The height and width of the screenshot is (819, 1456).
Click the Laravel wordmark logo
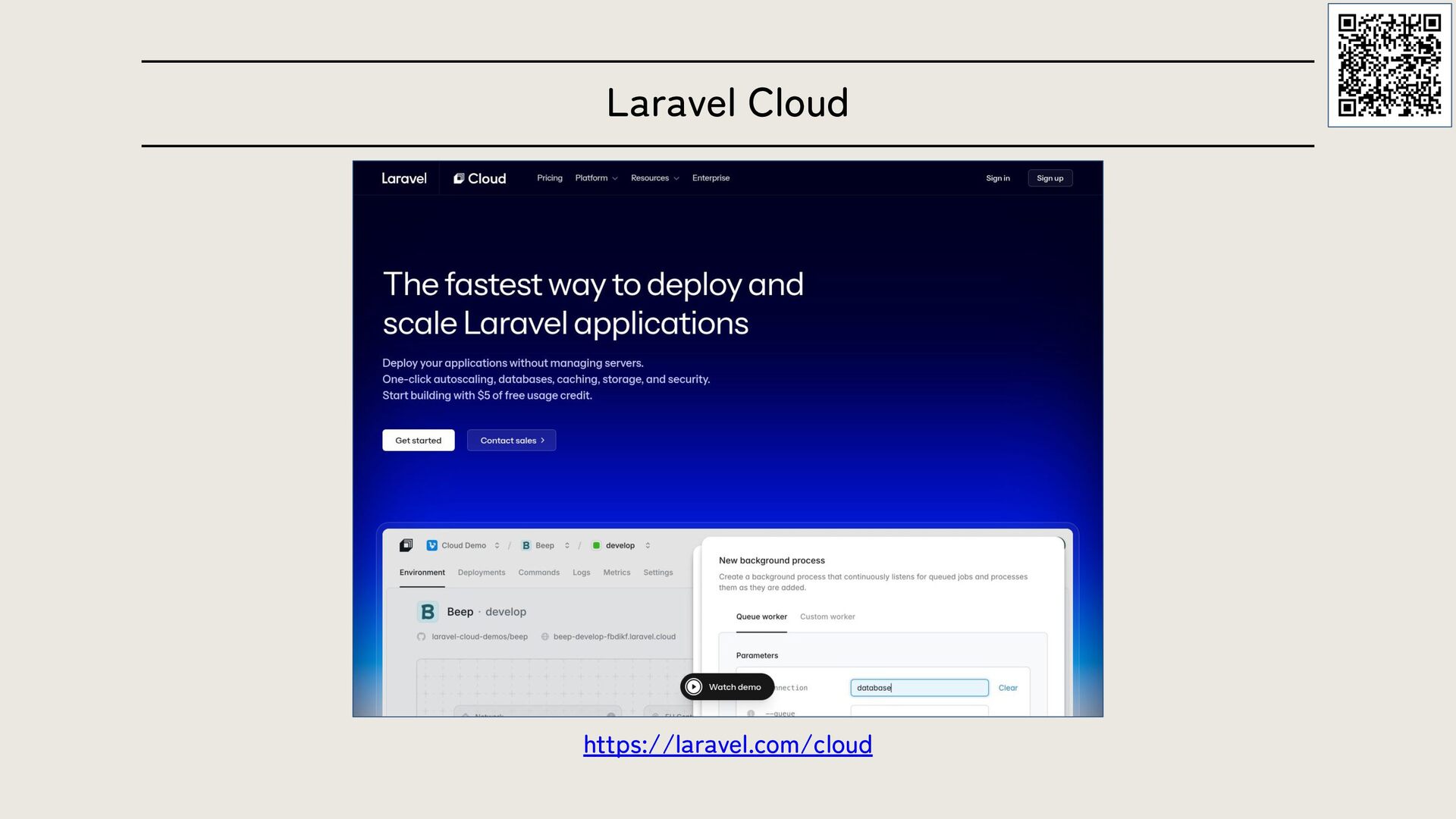404,178
